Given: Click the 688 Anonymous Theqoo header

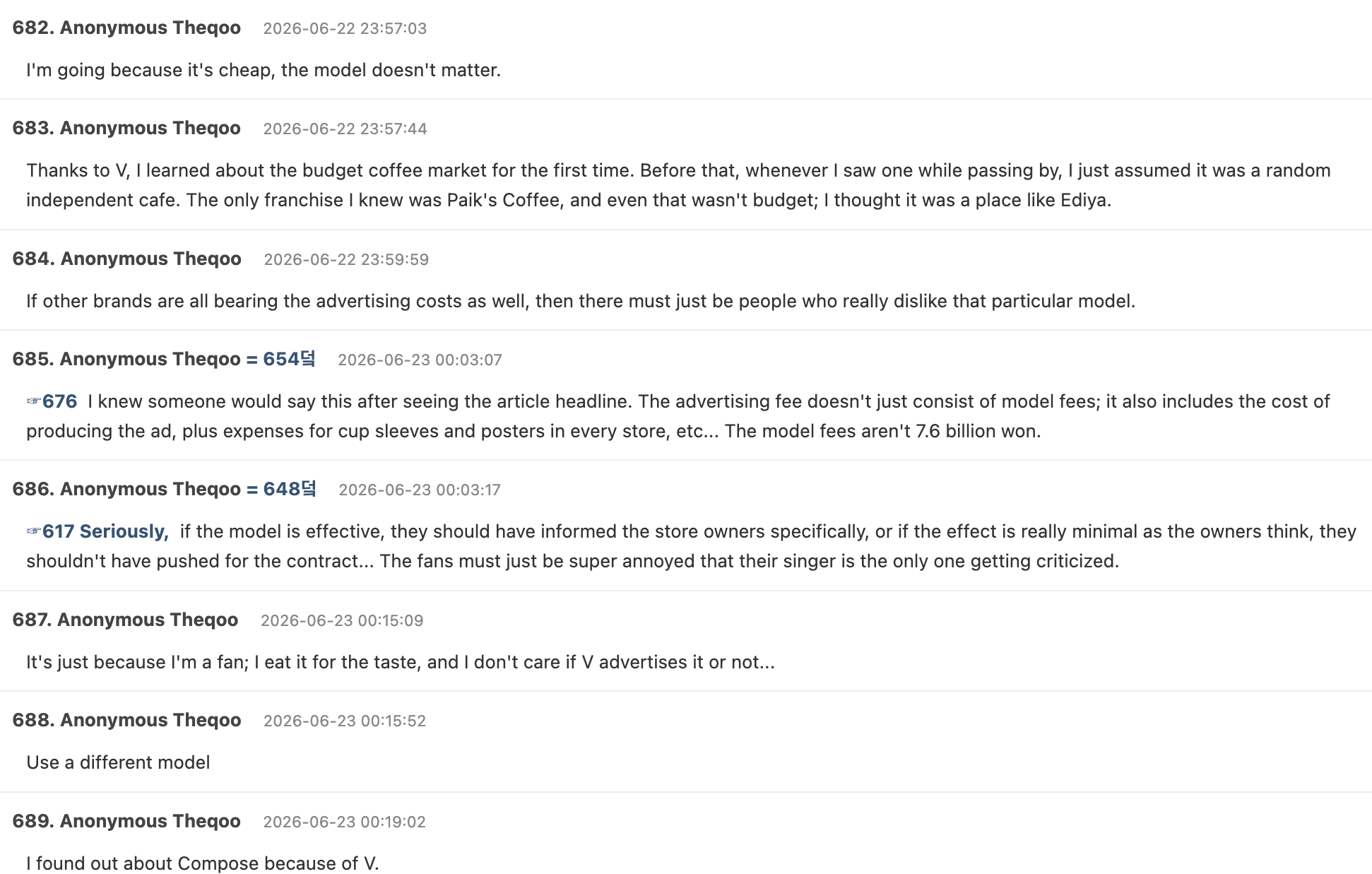Looking at the screenshot, I should tap(126, 720).
